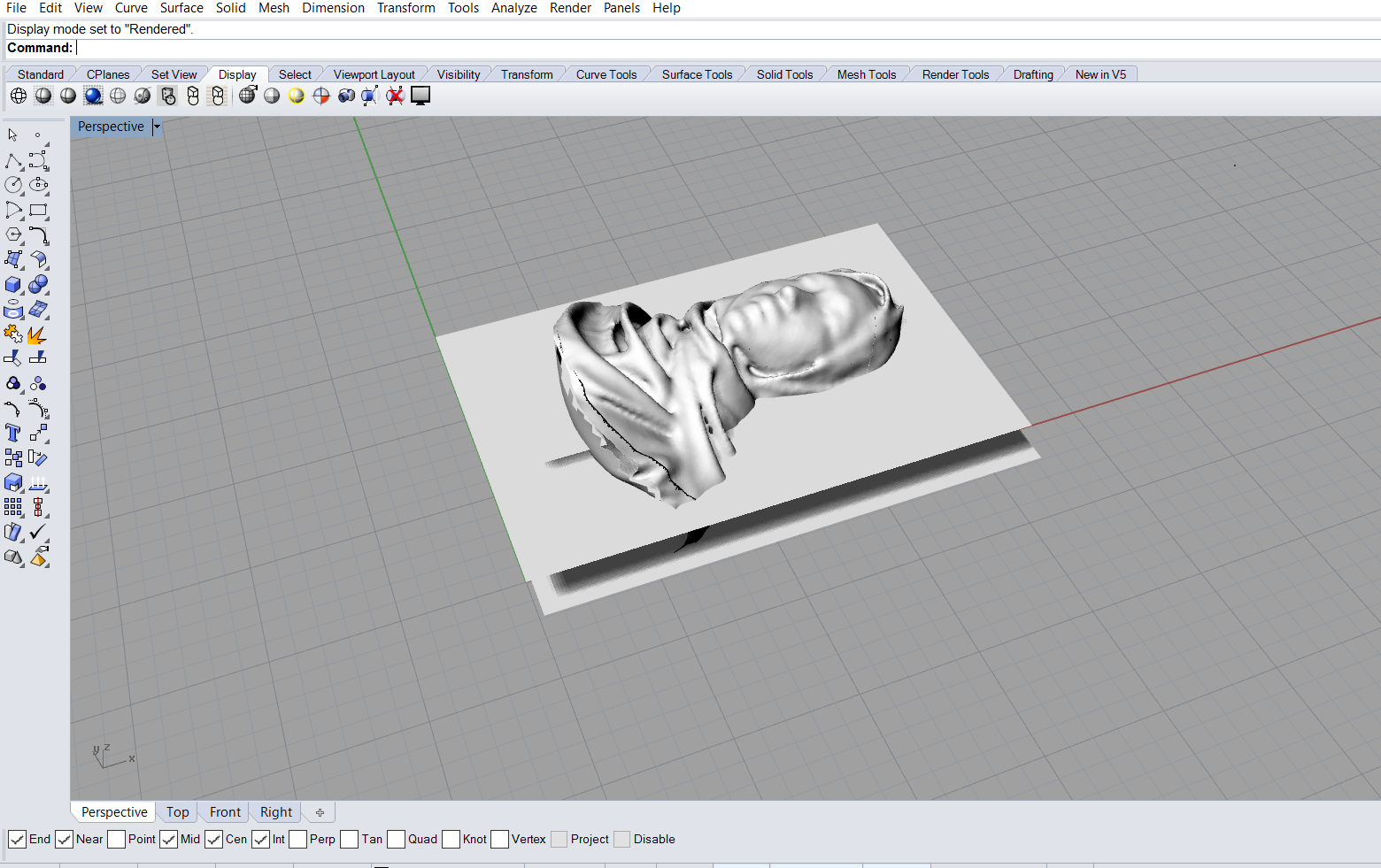Open the Render menu
The image size is (1381, 868).
(x=570, y=8)
